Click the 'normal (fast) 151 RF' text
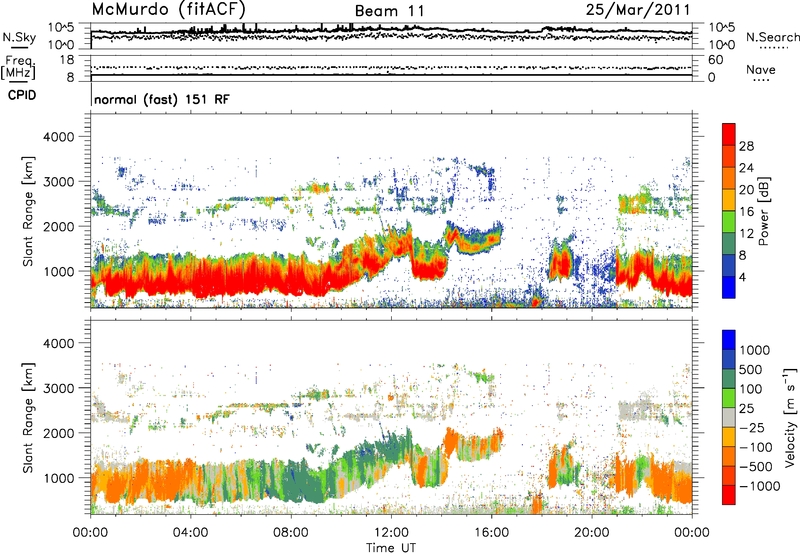This screenshot has width=800, height=554. point(162,99)
